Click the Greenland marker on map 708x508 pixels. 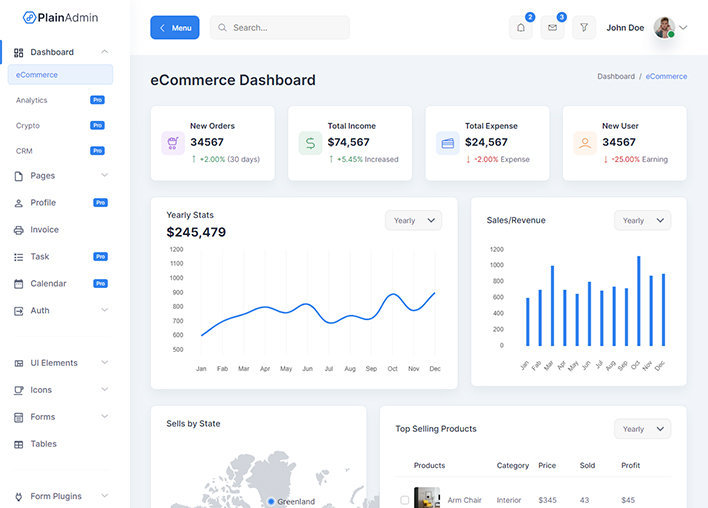pos(271,501)
